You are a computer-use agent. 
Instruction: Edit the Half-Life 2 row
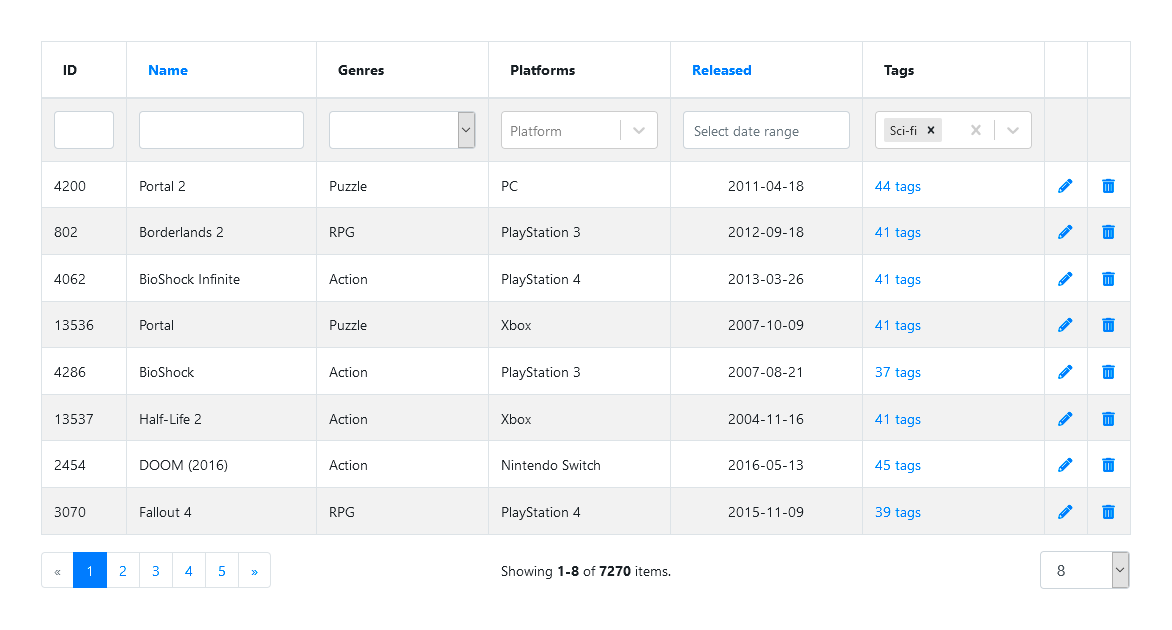tap(1065, 419)
